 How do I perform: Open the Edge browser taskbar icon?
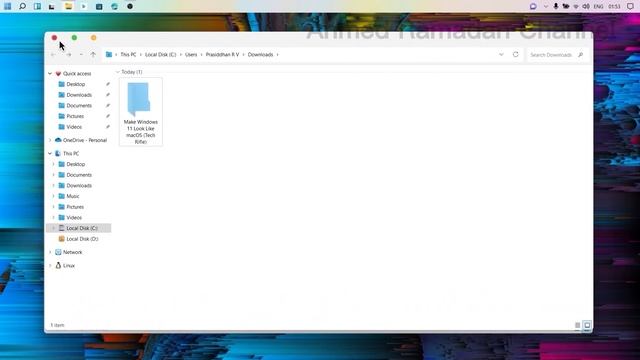click(115, 6)
